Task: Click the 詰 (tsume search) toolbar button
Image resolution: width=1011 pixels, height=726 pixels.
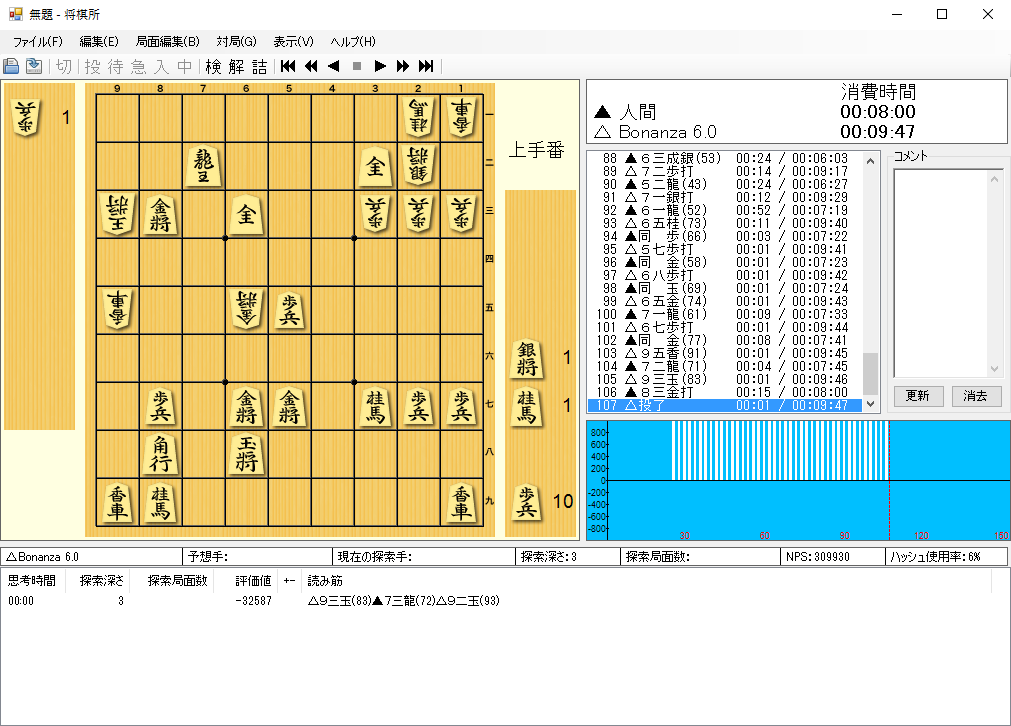Action: pyautogui.click(x=260, y=66)
